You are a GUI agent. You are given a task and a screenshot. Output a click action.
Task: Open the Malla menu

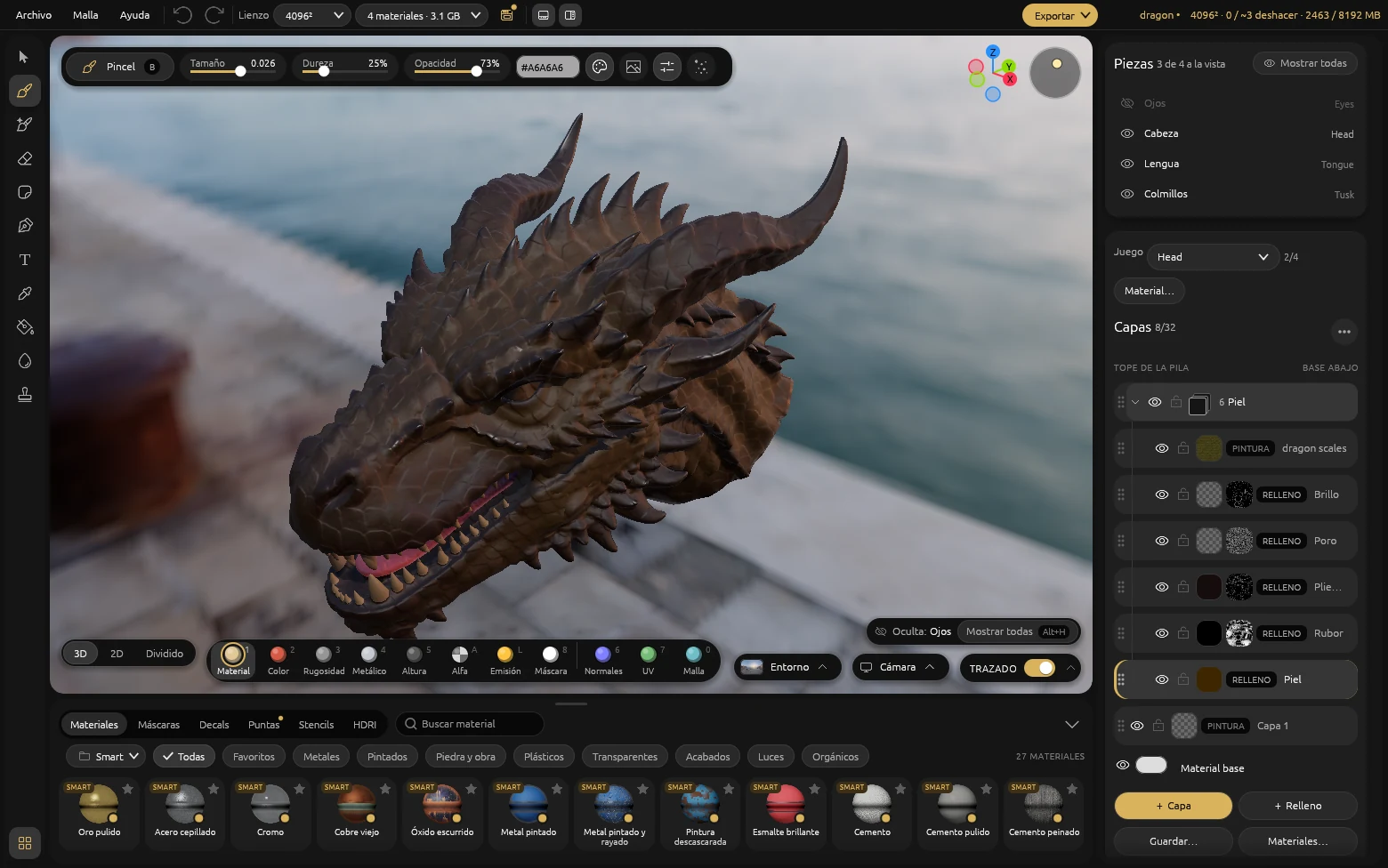point(85,15)
